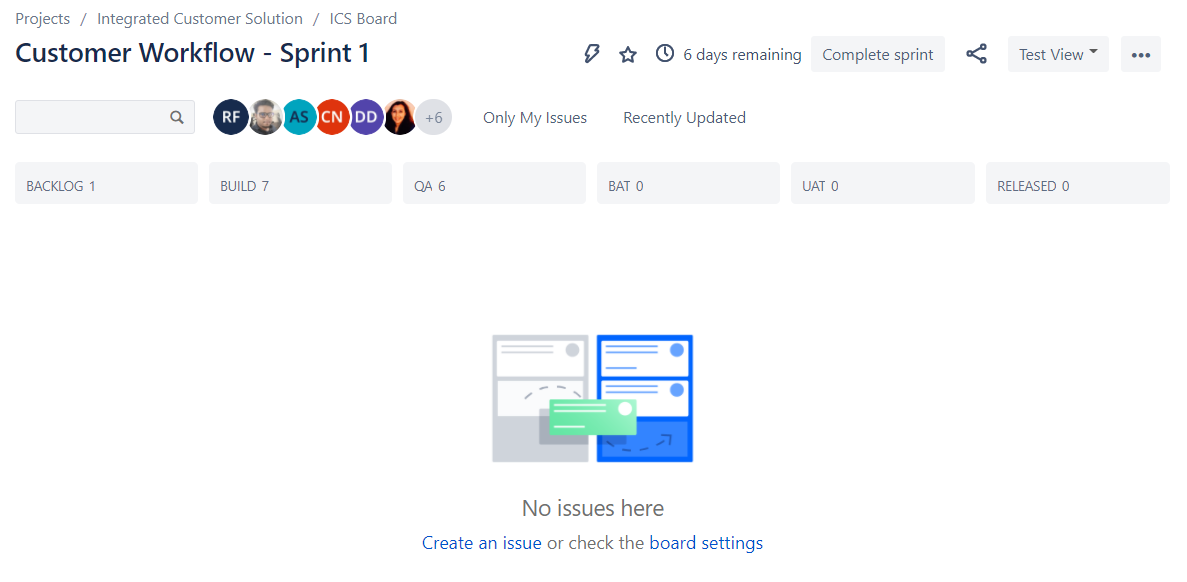The image size is (1187, 582).
Task: Focus the board search input field
Action: [104, 117]
